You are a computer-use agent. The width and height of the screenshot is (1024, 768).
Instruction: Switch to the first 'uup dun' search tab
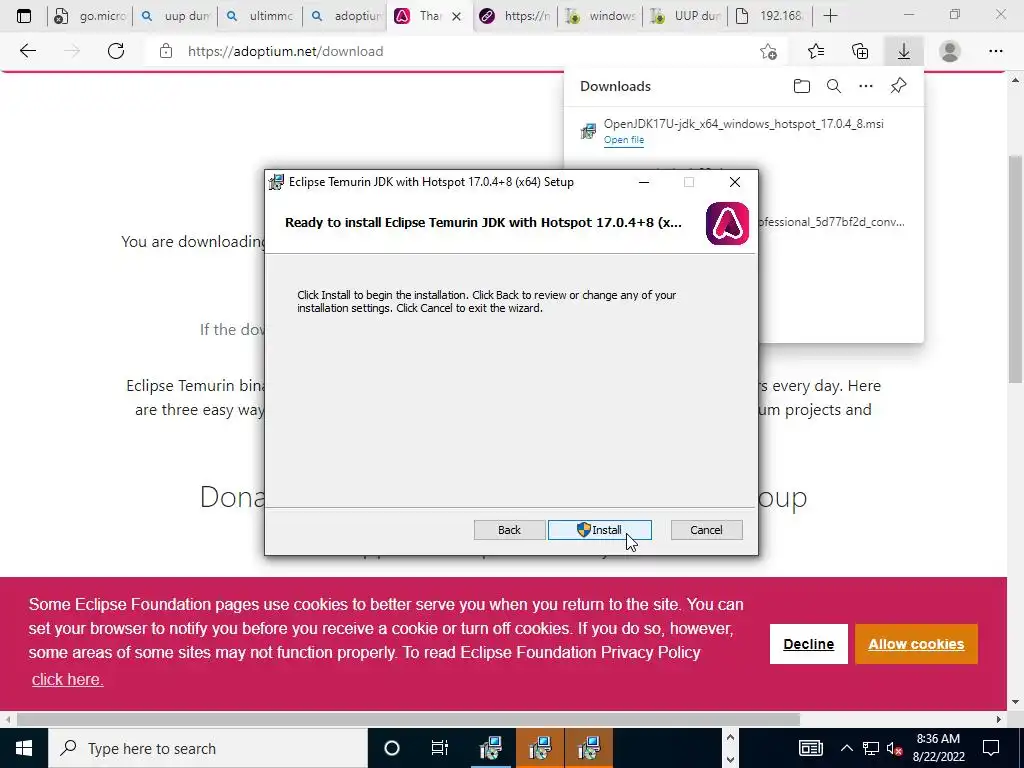pos(175,16)
